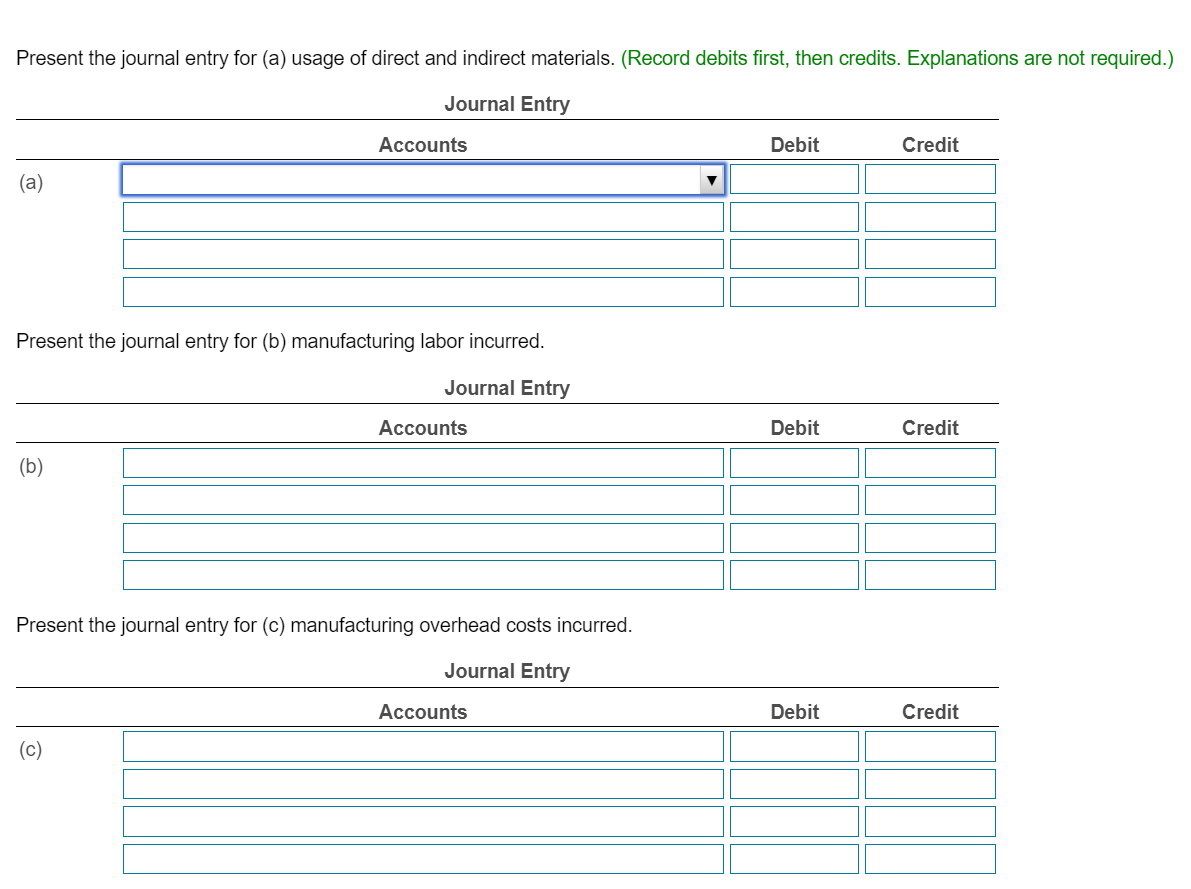This screenshot has width=1191, height=889.
Task: Click the (a) row label
Action: 31,182
